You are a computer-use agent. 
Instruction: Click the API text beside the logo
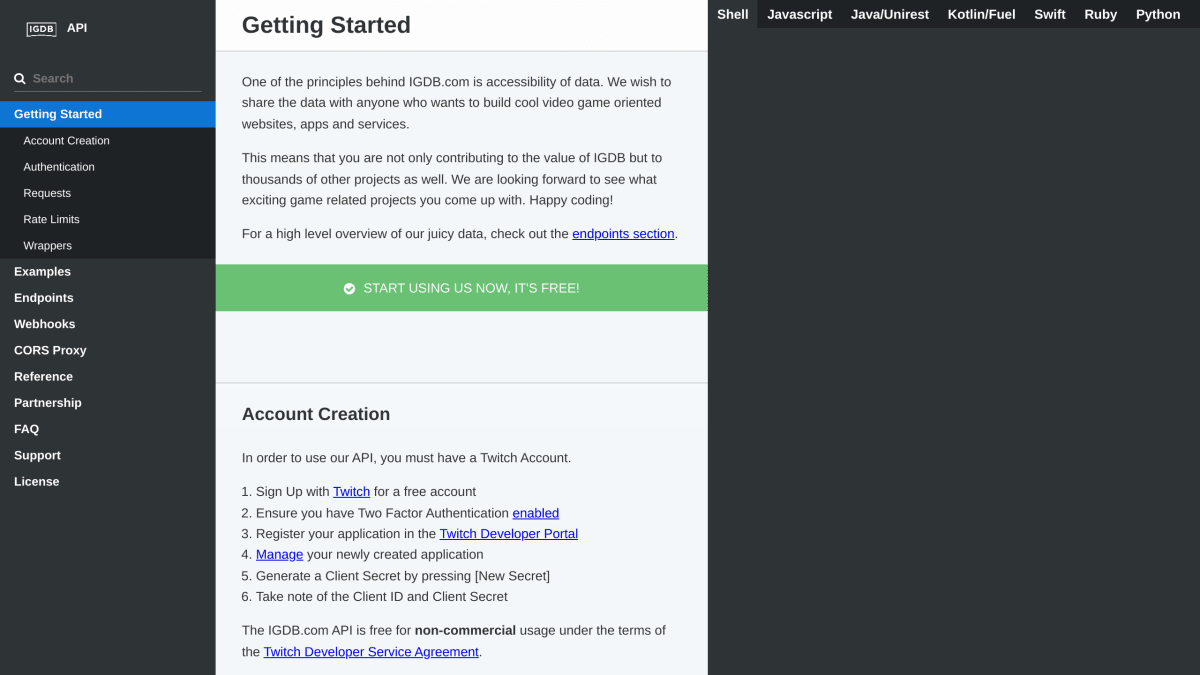[x=77, y=28]
